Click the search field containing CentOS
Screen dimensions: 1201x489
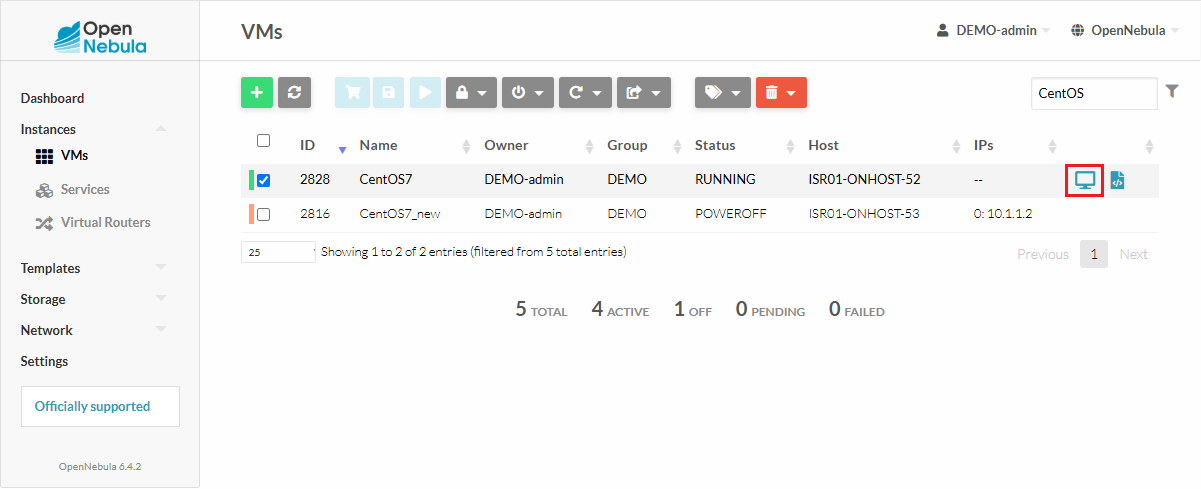click(x=1094, y=93)
